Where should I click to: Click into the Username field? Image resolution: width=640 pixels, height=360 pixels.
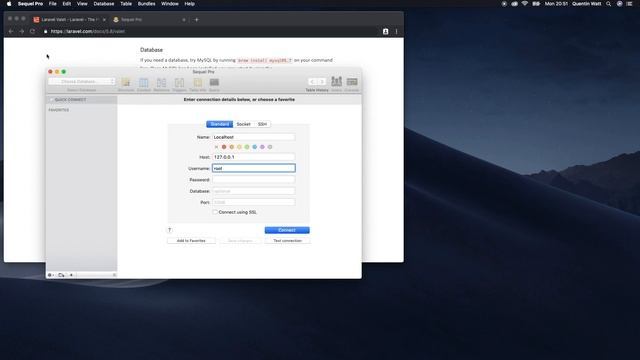click(x=253, y=168)
